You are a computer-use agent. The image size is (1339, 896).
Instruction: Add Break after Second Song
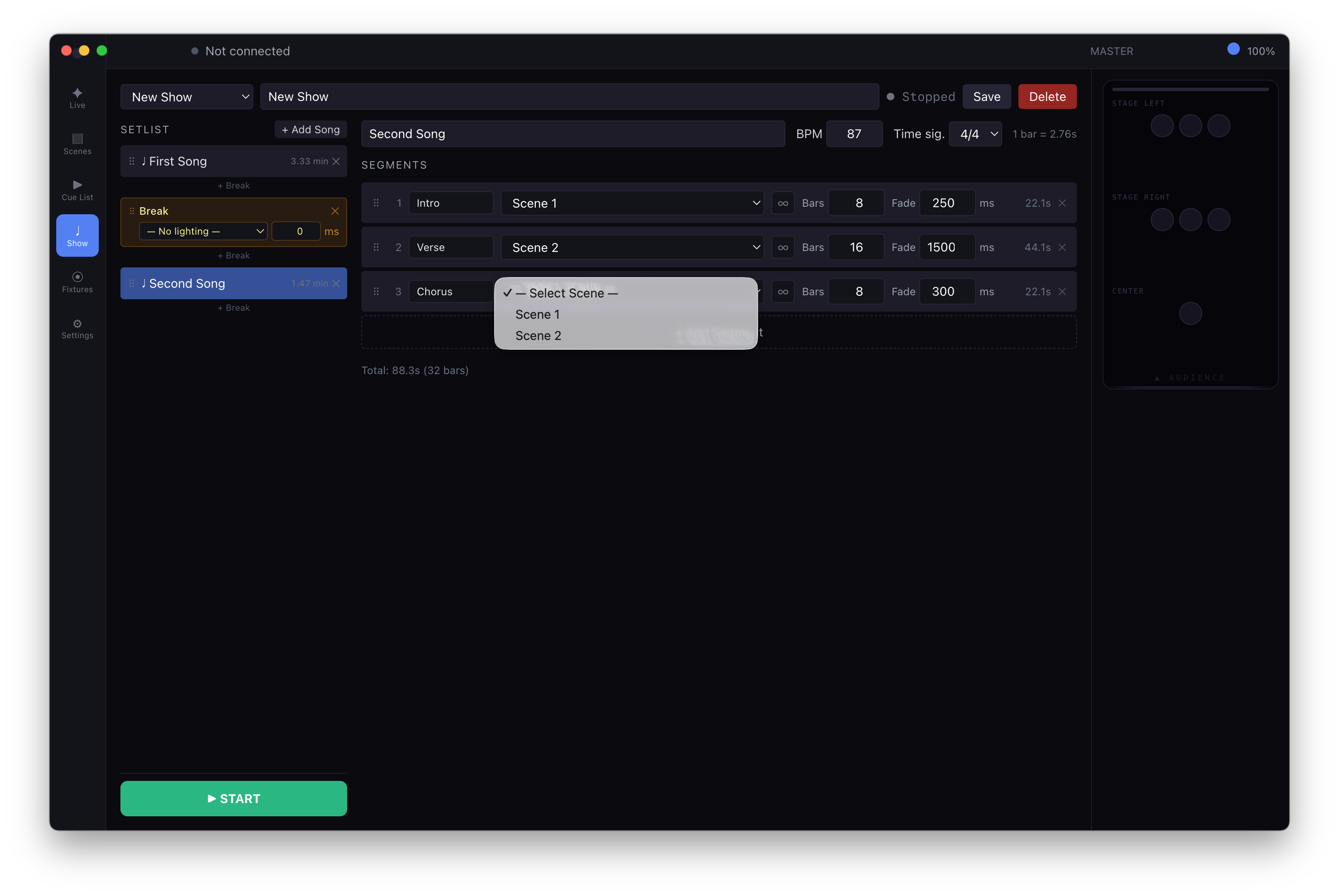233,307
